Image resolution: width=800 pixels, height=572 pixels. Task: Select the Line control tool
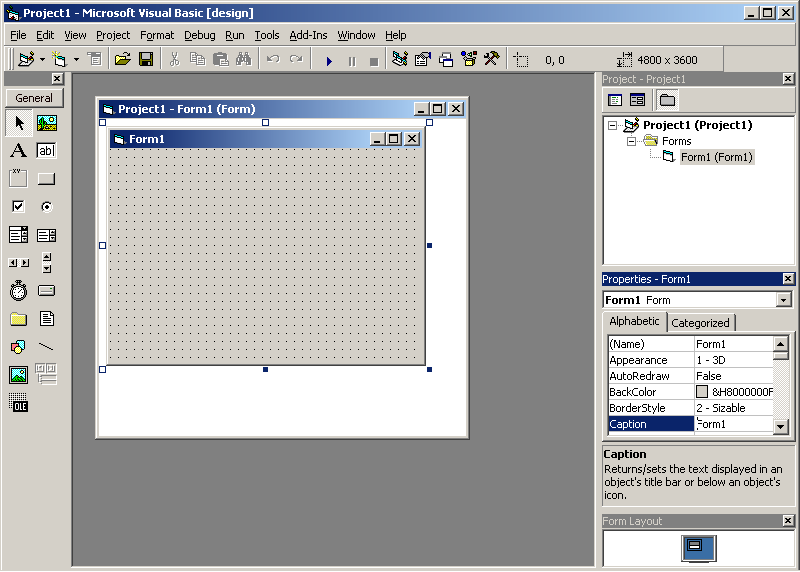pos(46,347)
